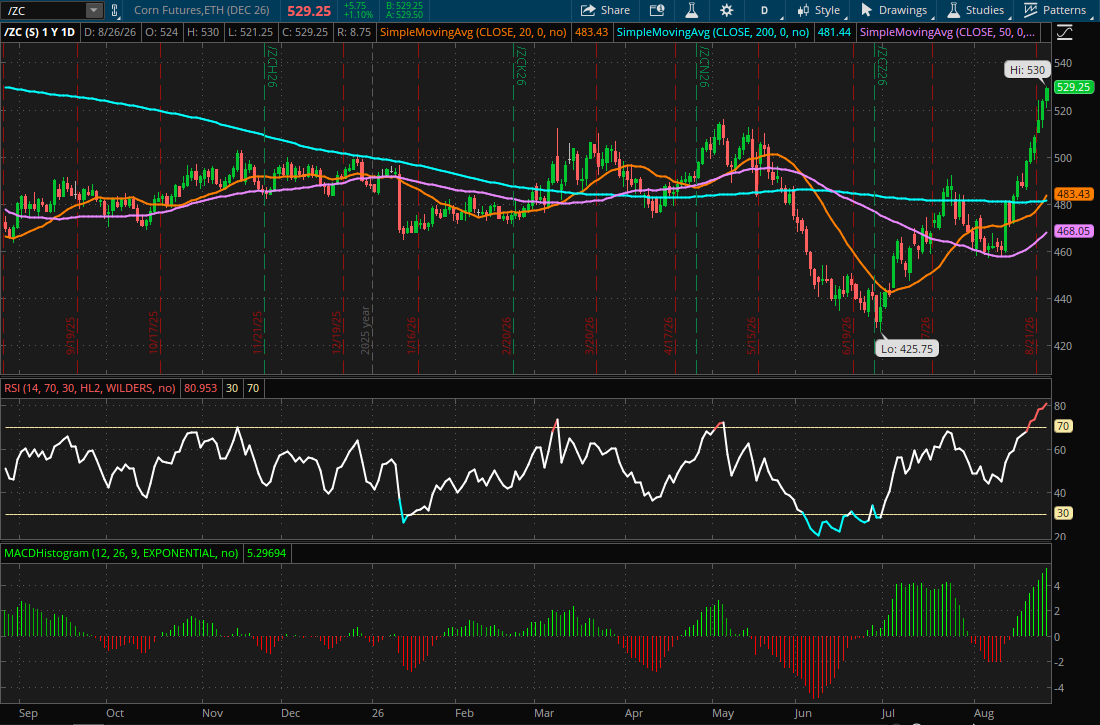Viewport: 1100px width, 725px height.
Task: Open the Style menu
Action: point(819,11)
